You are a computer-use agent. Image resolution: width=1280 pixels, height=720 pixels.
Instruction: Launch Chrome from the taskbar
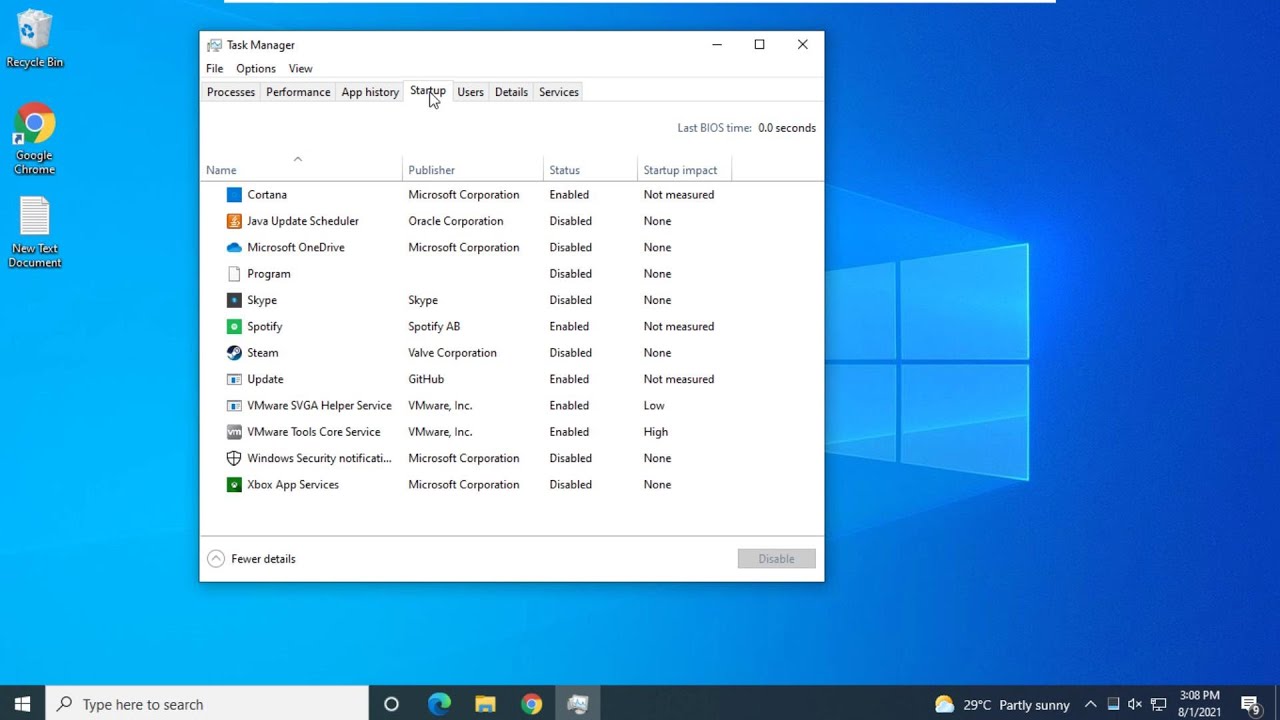pos(531,704)
